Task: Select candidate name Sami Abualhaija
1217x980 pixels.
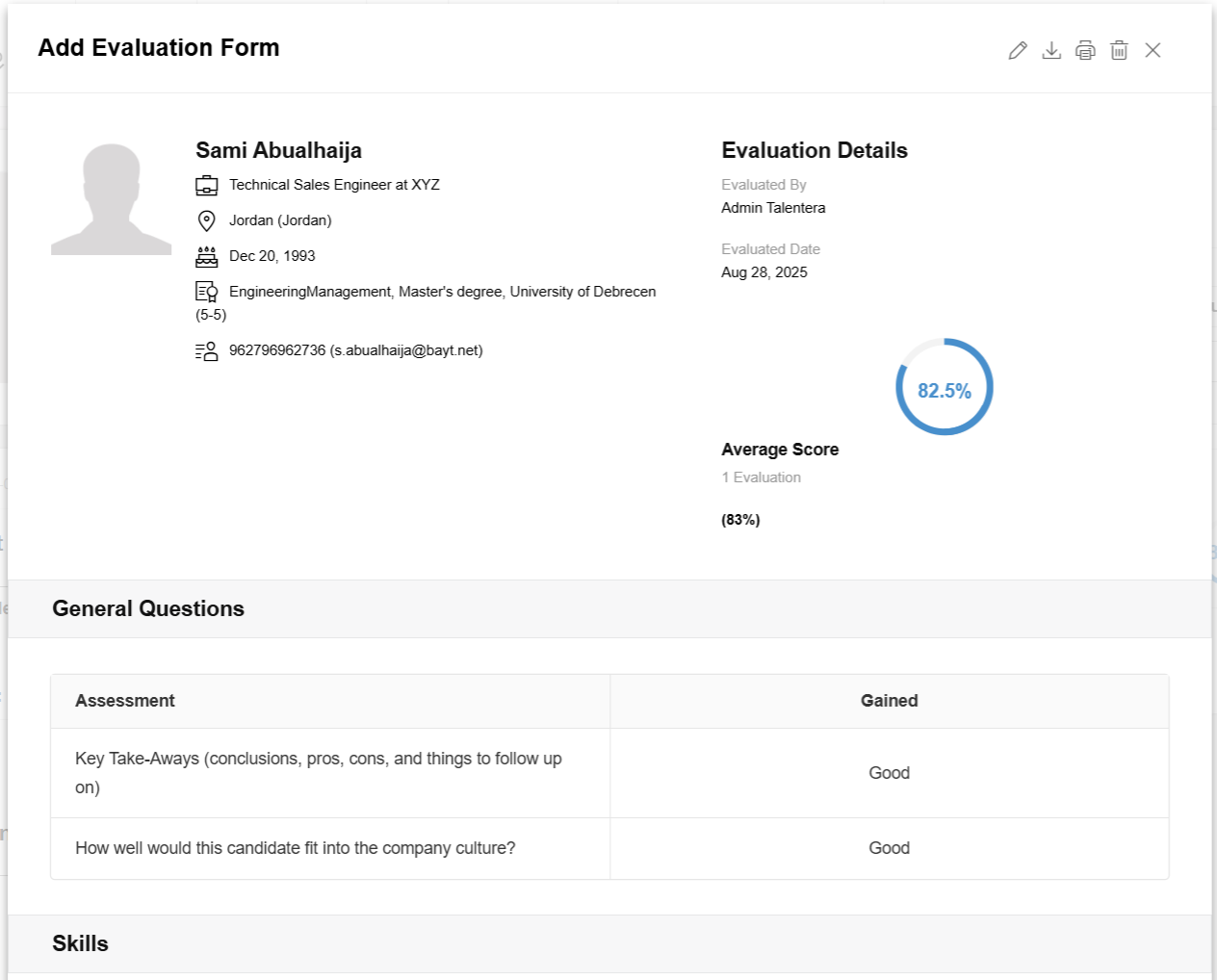Action: [278, 150]
